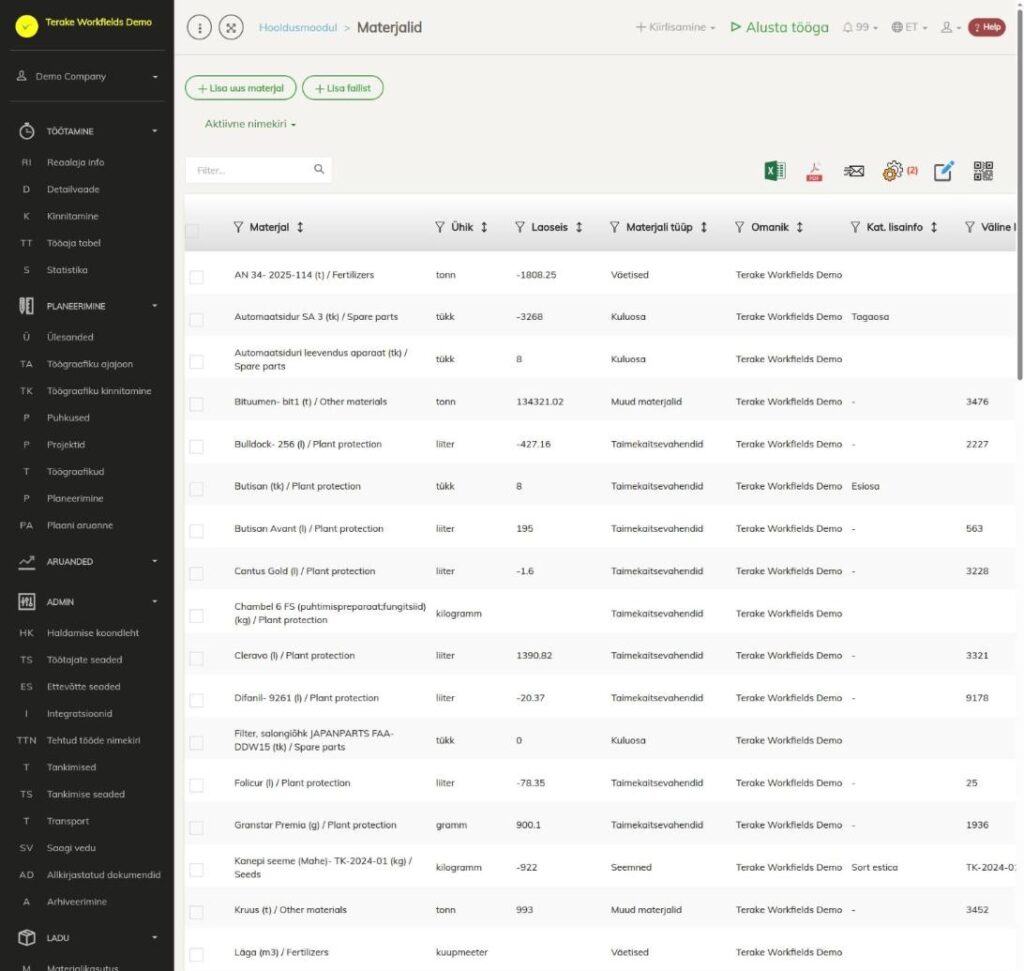Screen dimensions: 1024x971
Task: Open the user profile icon menu
Action: 950,27
